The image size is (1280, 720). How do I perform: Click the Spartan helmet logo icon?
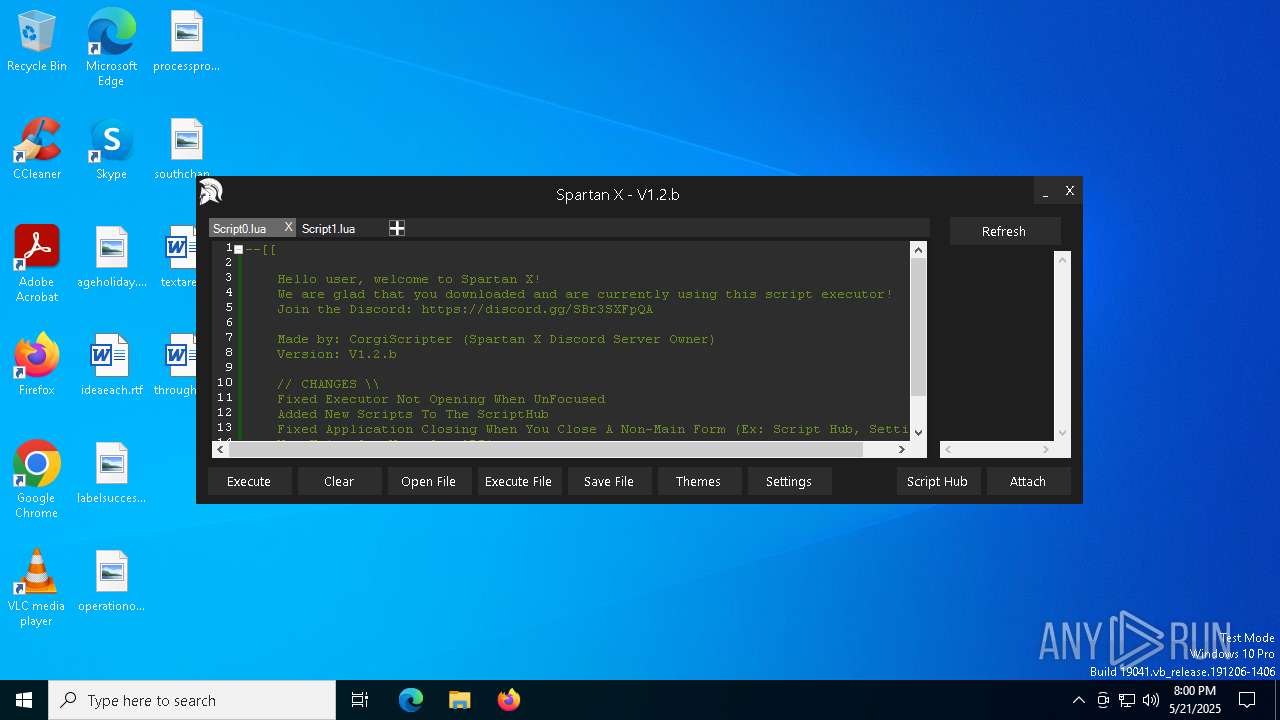point(210,192)
